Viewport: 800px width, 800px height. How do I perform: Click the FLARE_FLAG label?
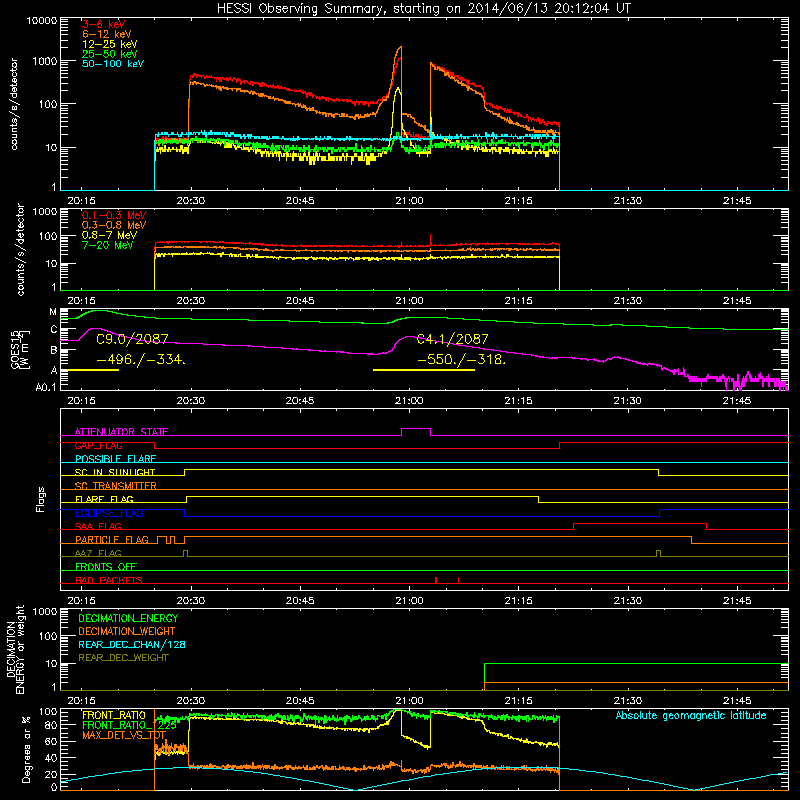click(104, 499)
